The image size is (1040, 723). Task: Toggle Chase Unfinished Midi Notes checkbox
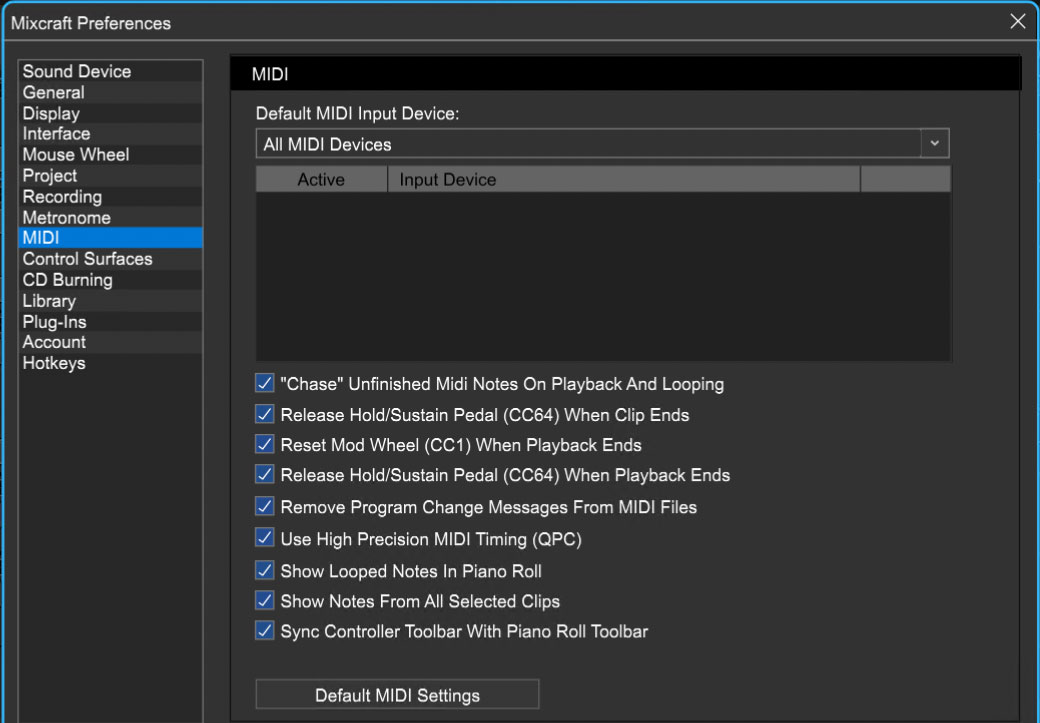265,383
